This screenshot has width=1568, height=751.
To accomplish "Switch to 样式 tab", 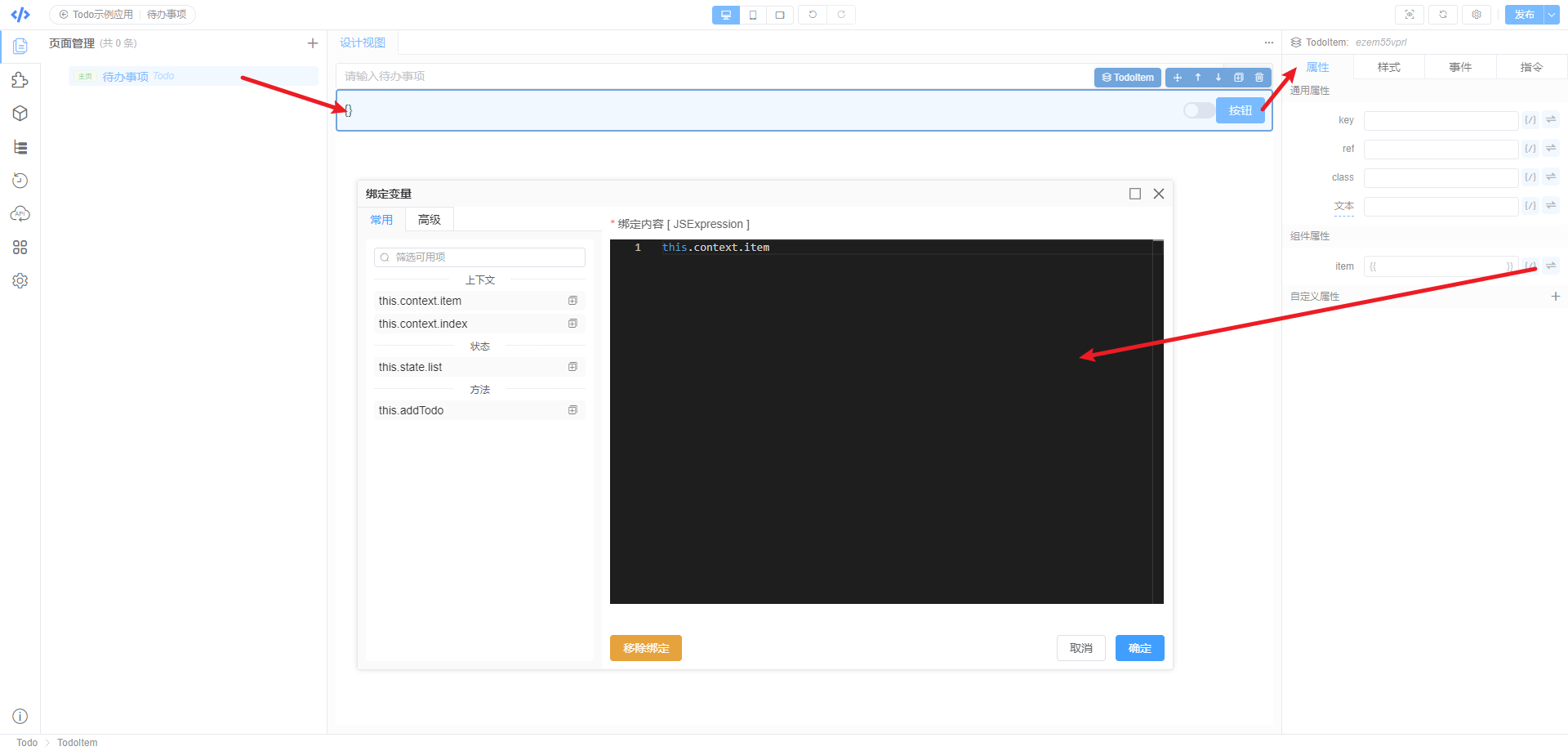I will point(1388,67).
